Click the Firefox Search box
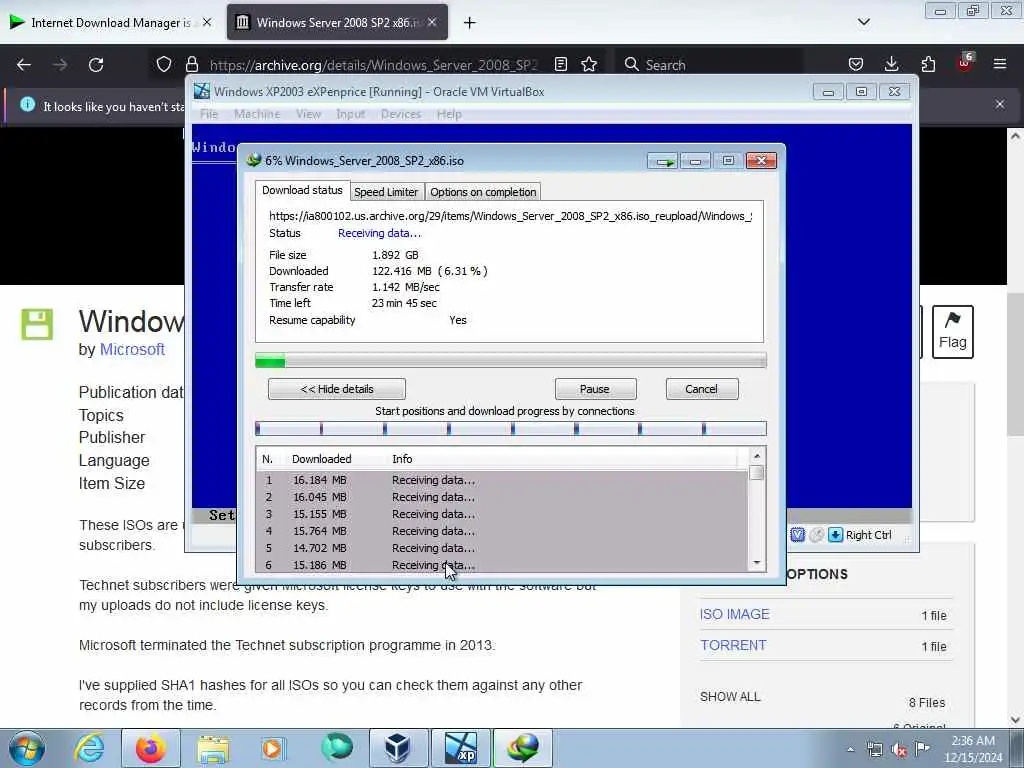Screen dimensions: 1024x768 click(709, 65)
